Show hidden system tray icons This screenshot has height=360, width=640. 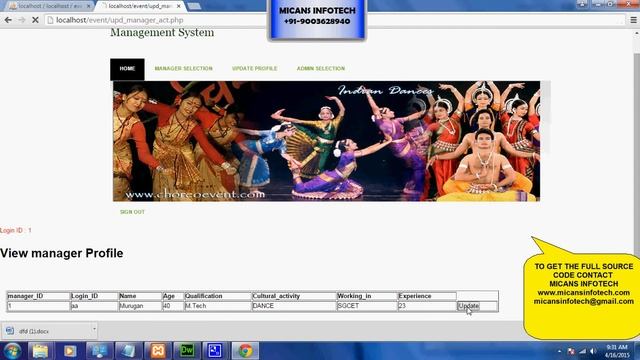[559, 351]
